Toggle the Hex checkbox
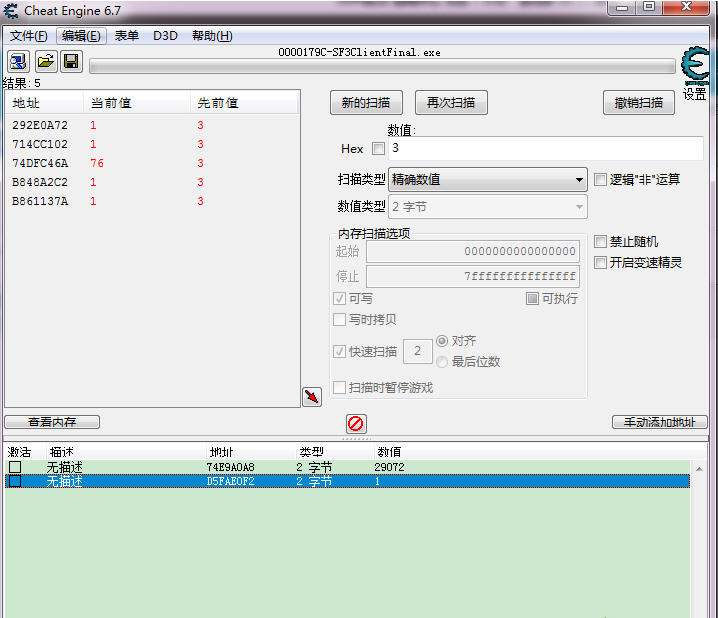This screenshot has height=618, width=718. [x=378, y=148]
